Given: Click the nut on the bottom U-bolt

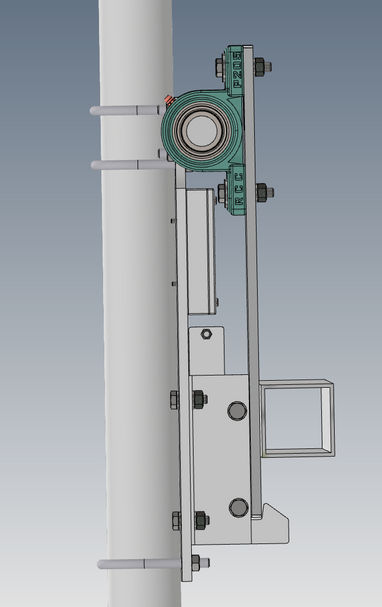Looking at the screenshot, I should pos(196,562).
